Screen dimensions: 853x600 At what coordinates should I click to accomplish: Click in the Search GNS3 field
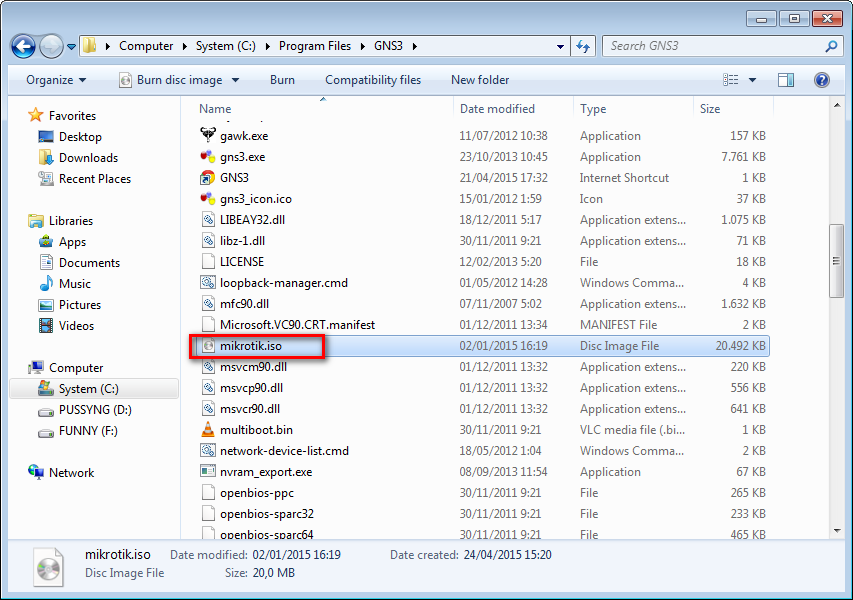tap(713, 46)
